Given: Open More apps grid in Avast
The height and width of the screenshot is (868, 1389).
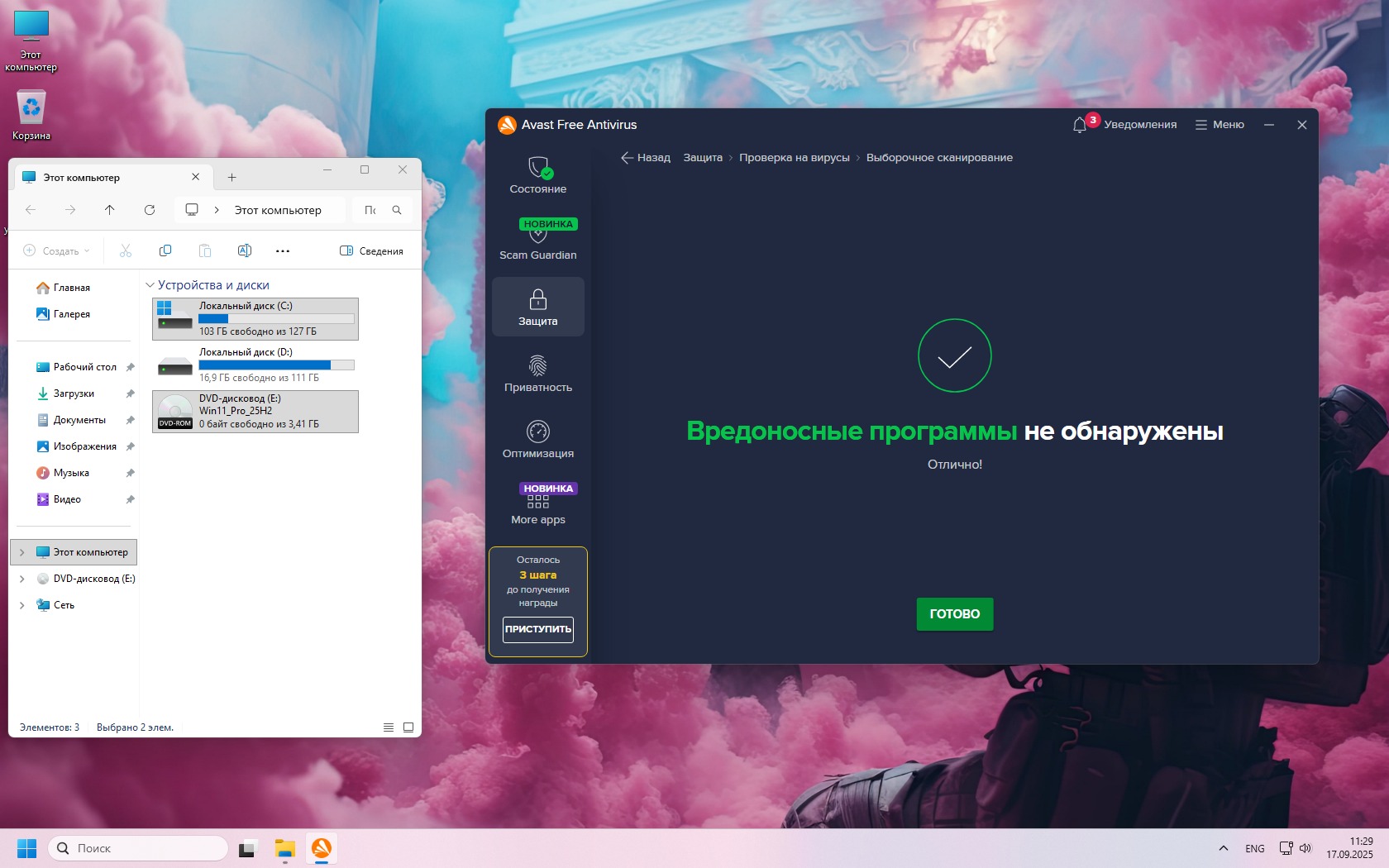Looking at the screenshot, I should point(538,505).
